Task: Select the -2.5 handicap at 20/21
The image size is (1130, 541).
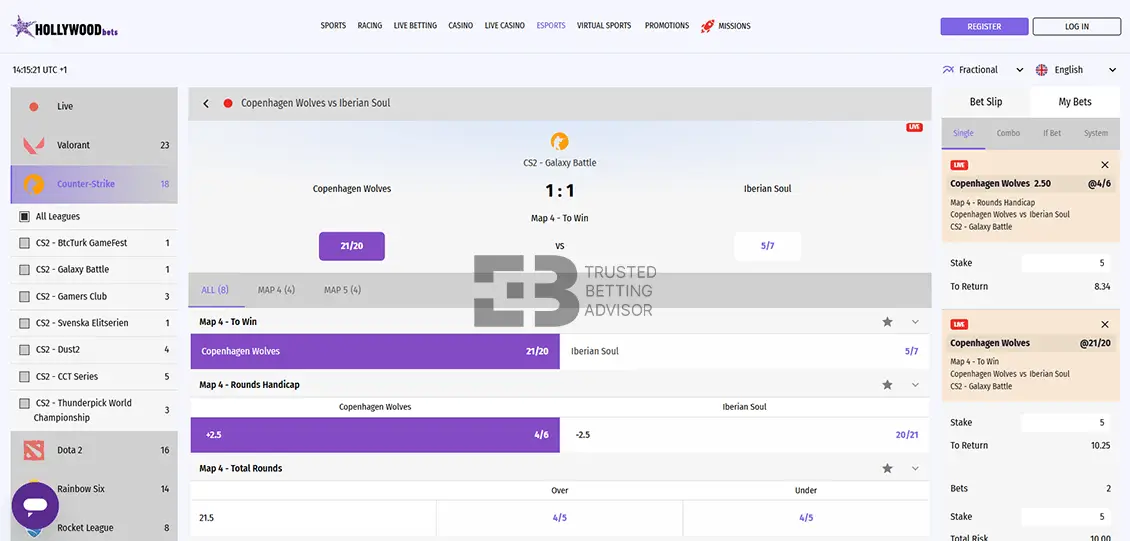Action: coord(745,435)
